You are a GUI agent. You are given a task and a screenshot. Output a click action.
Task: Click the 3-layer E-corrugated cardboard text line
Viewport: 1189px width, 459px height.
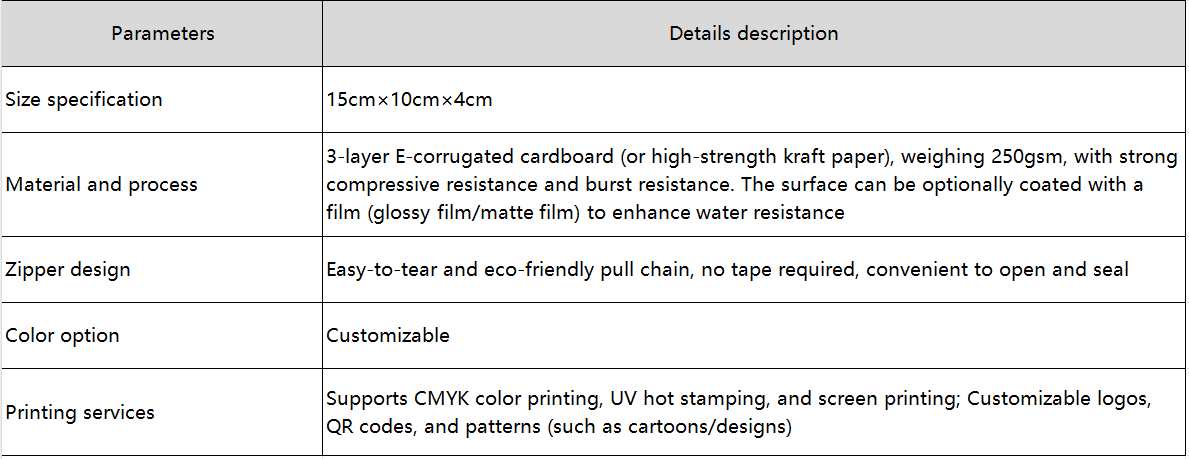pyautogui.click(x=751, y=158)
